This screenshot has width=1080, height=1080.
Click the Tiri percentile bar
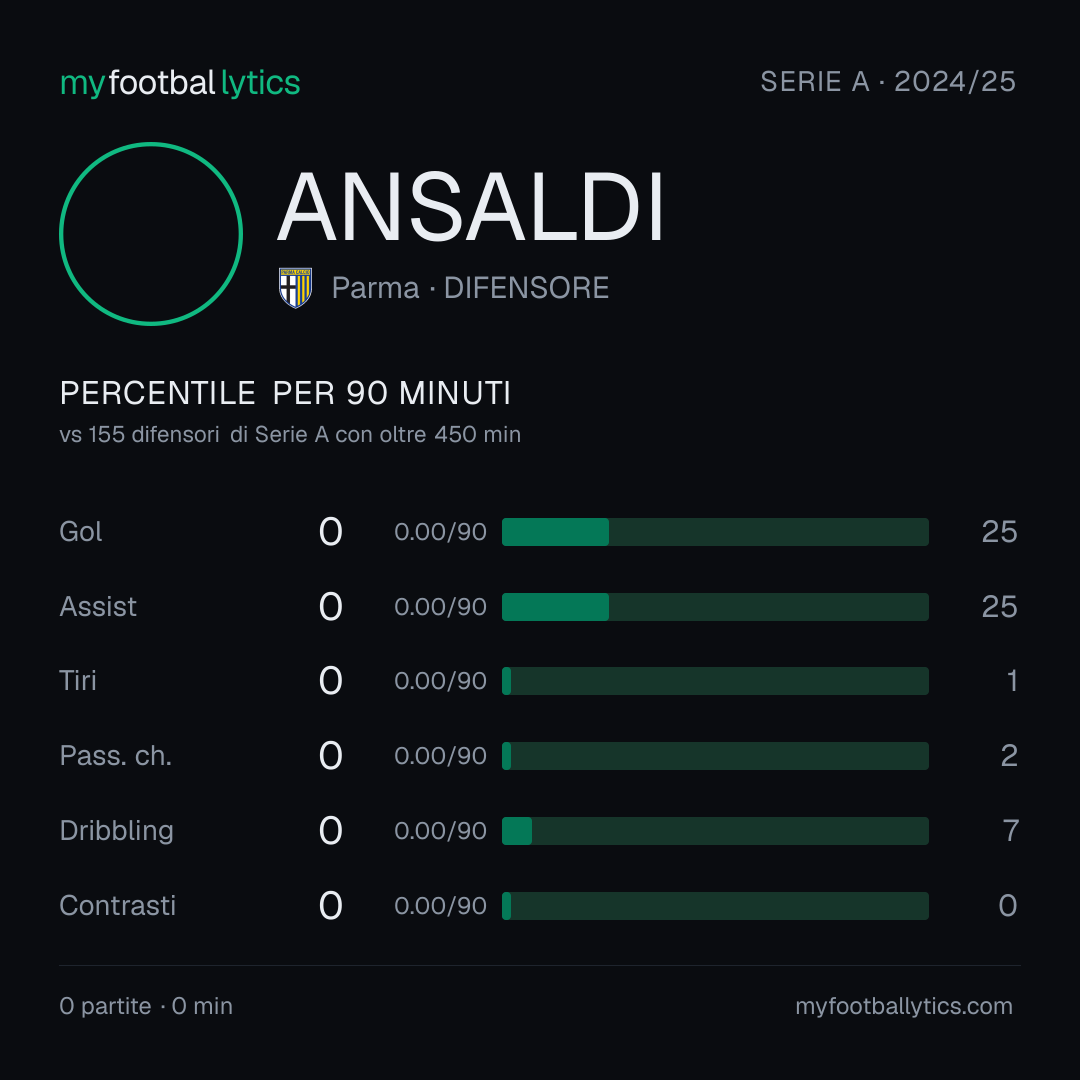point(715,681)
